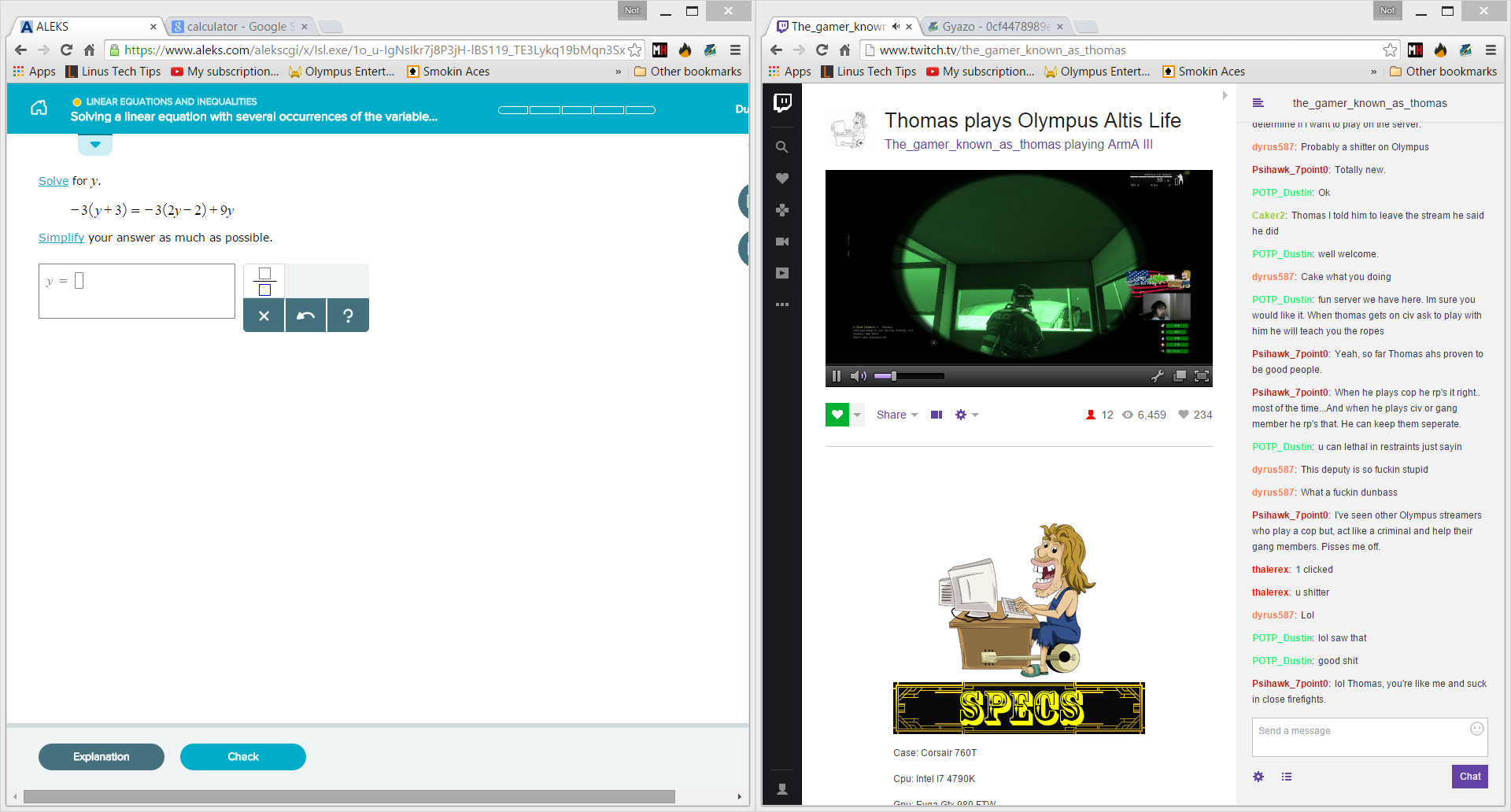Open Linus Tech Tips bookmark in ALEKS window
The image size is (1511, 812).
click(x=113, y=72)
